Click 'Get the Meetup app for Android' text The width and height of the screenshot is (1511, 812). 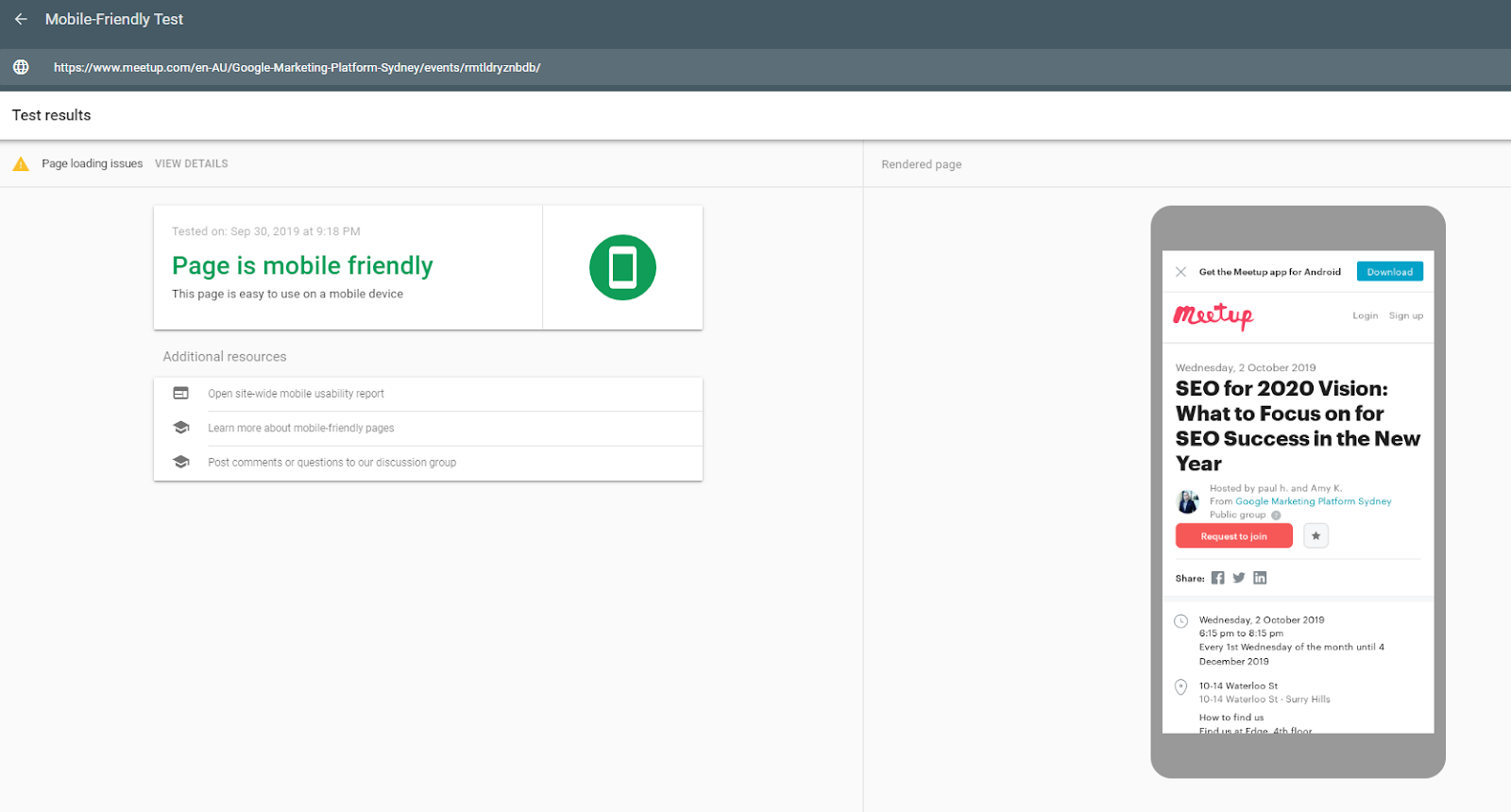click(1270, 272)
